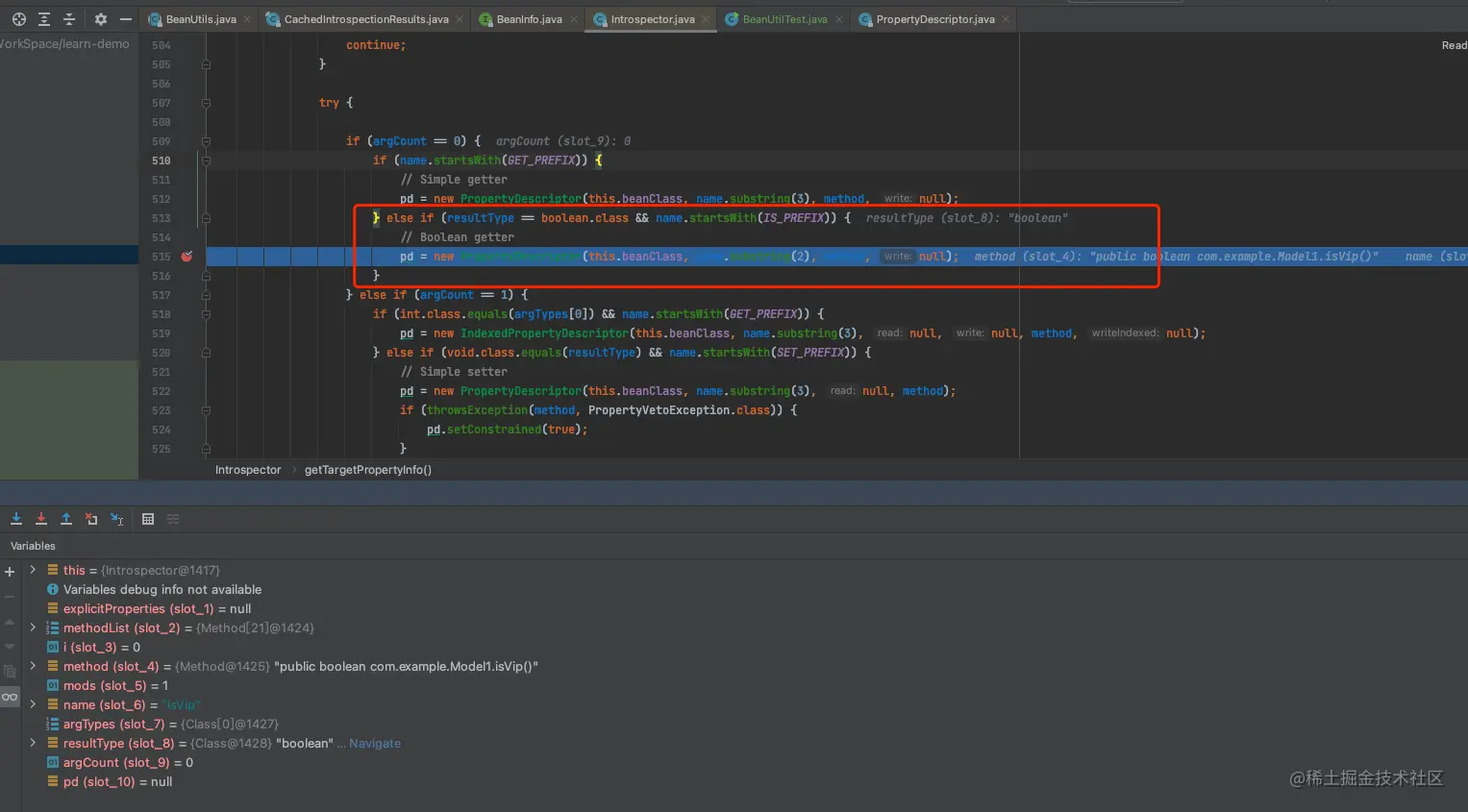1468x812 pixels.
Task: Open Evaluate Expression calculator icon
Action: 148,519
